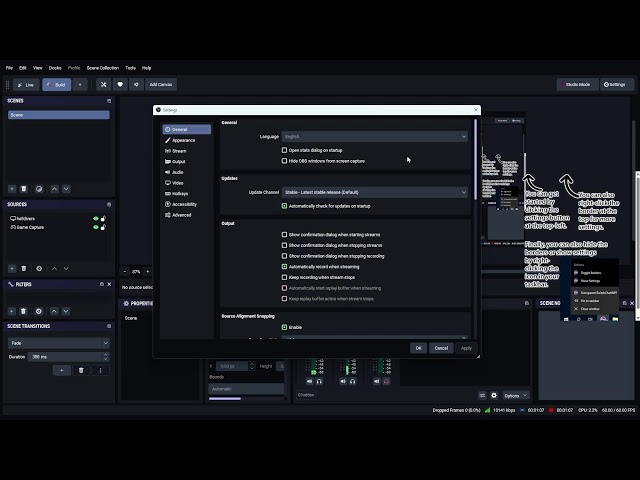
Task: Click the crossed tools toolbar icon
Action: pyautogui.click(x=104, y=84)
